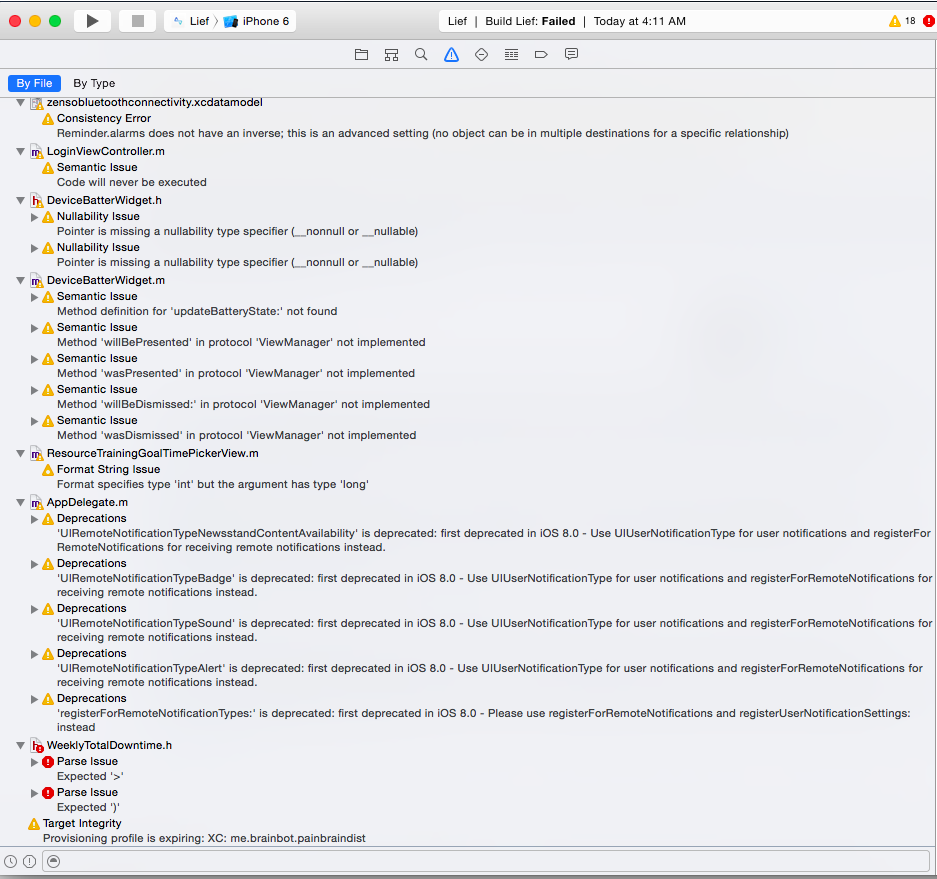The width and height of the screenshot is (937, 879).
Task: Click the red error icon beside Expected '>'
Action: pos(48,762)
